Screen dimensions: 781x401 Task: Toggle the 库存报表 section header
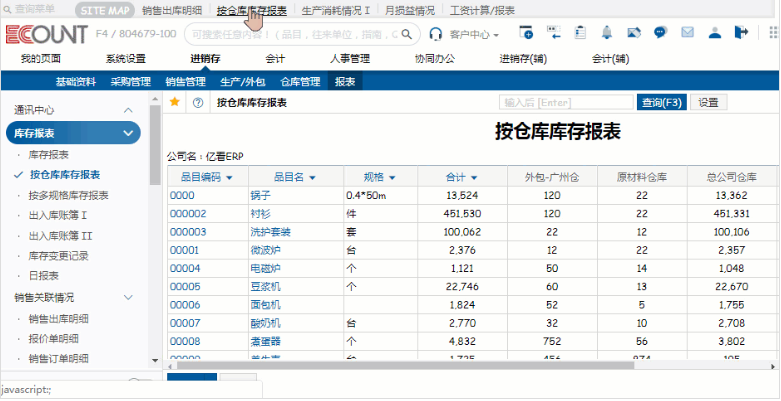[73, 133]
